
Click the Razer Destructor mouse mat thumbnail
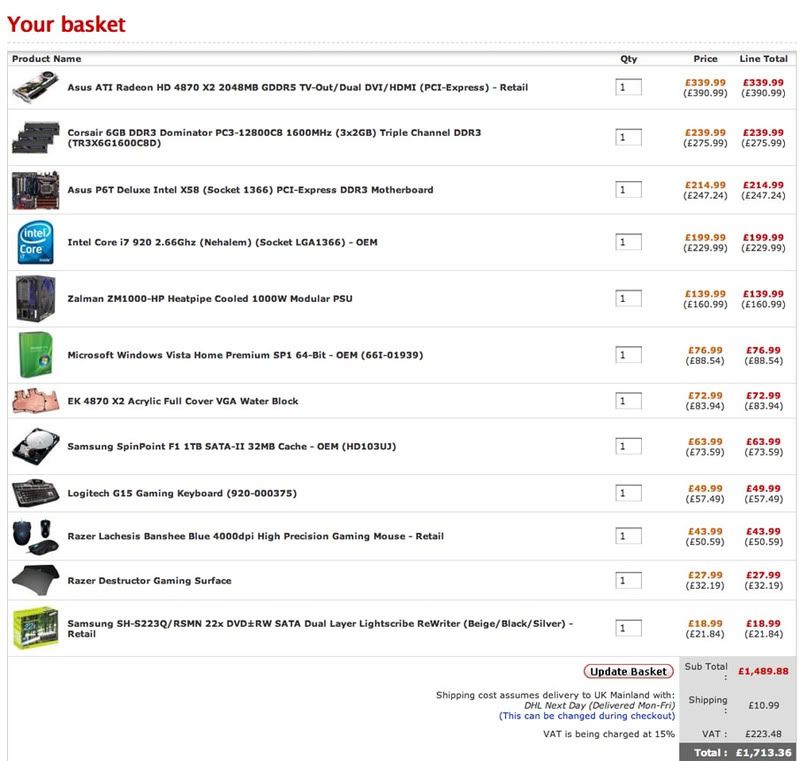36,580
